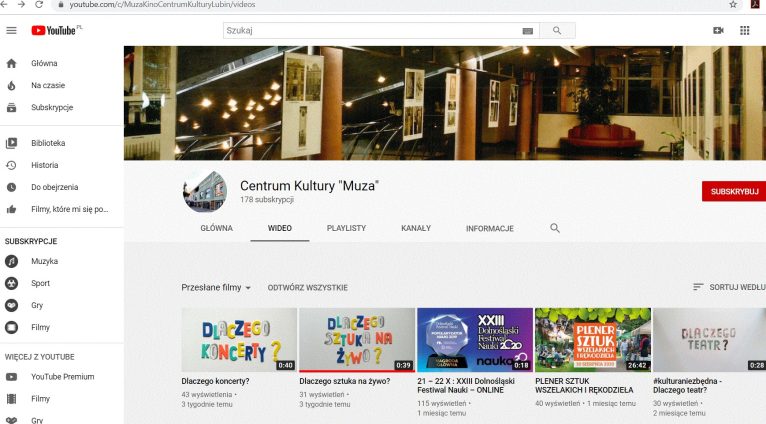The height and width of the screenshot is (424, 766).
Task: Open the Sortuj według sort menu
Action: pos(728,288)
